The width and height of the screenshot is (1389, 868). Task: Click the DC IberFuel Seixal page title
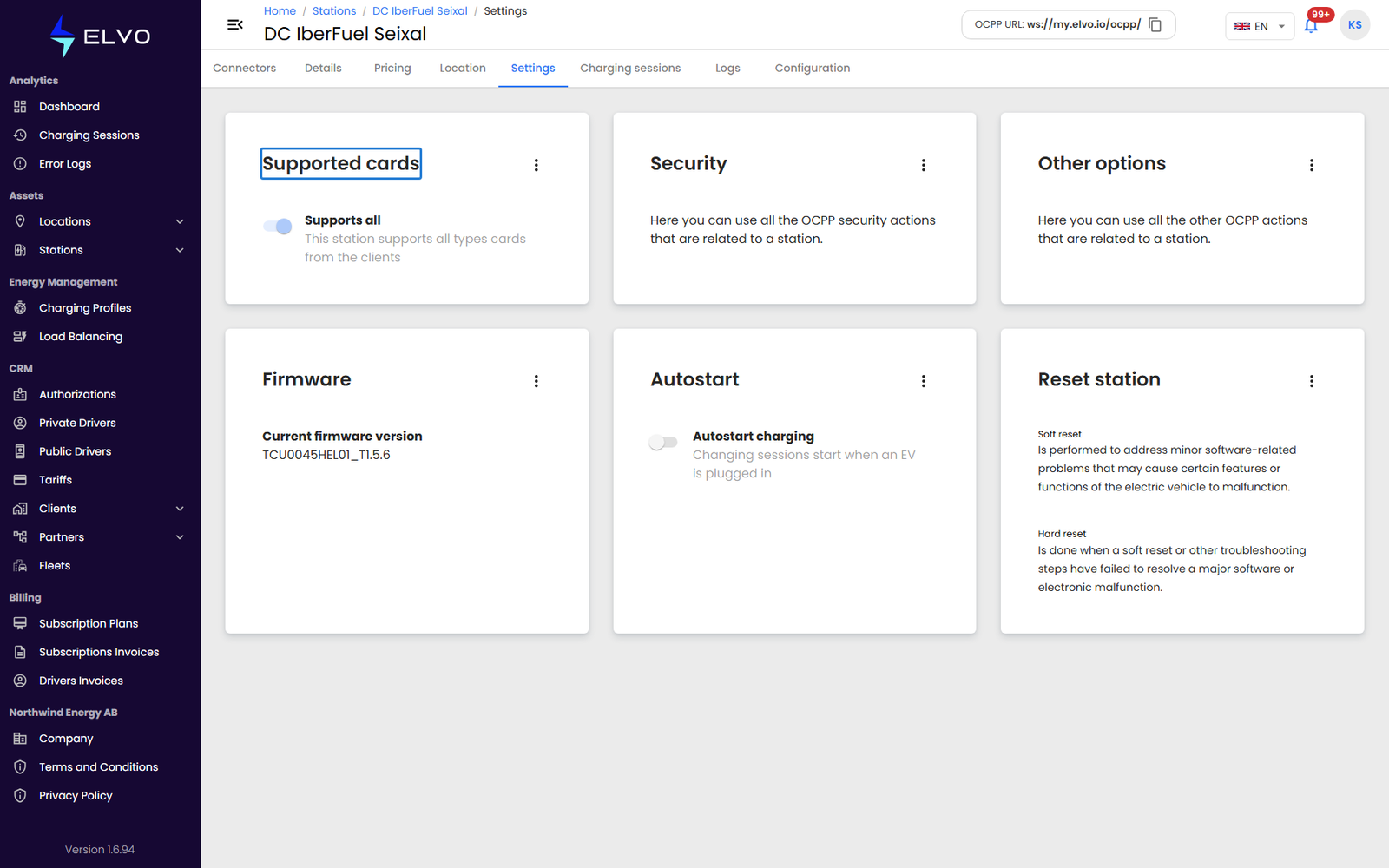[346, 34]
